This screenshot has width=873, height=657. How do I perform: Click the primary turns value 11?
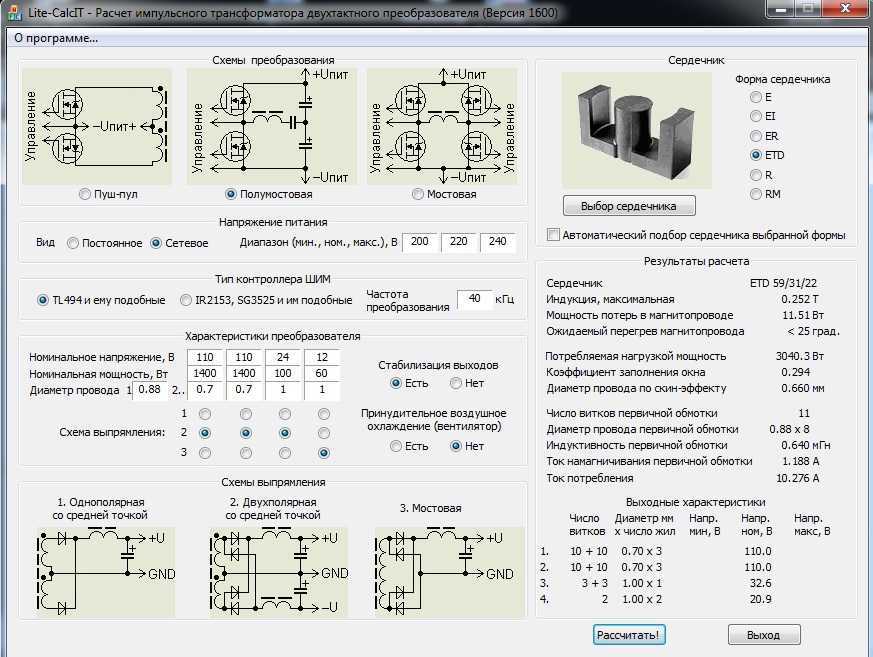(x=803, y=413)
